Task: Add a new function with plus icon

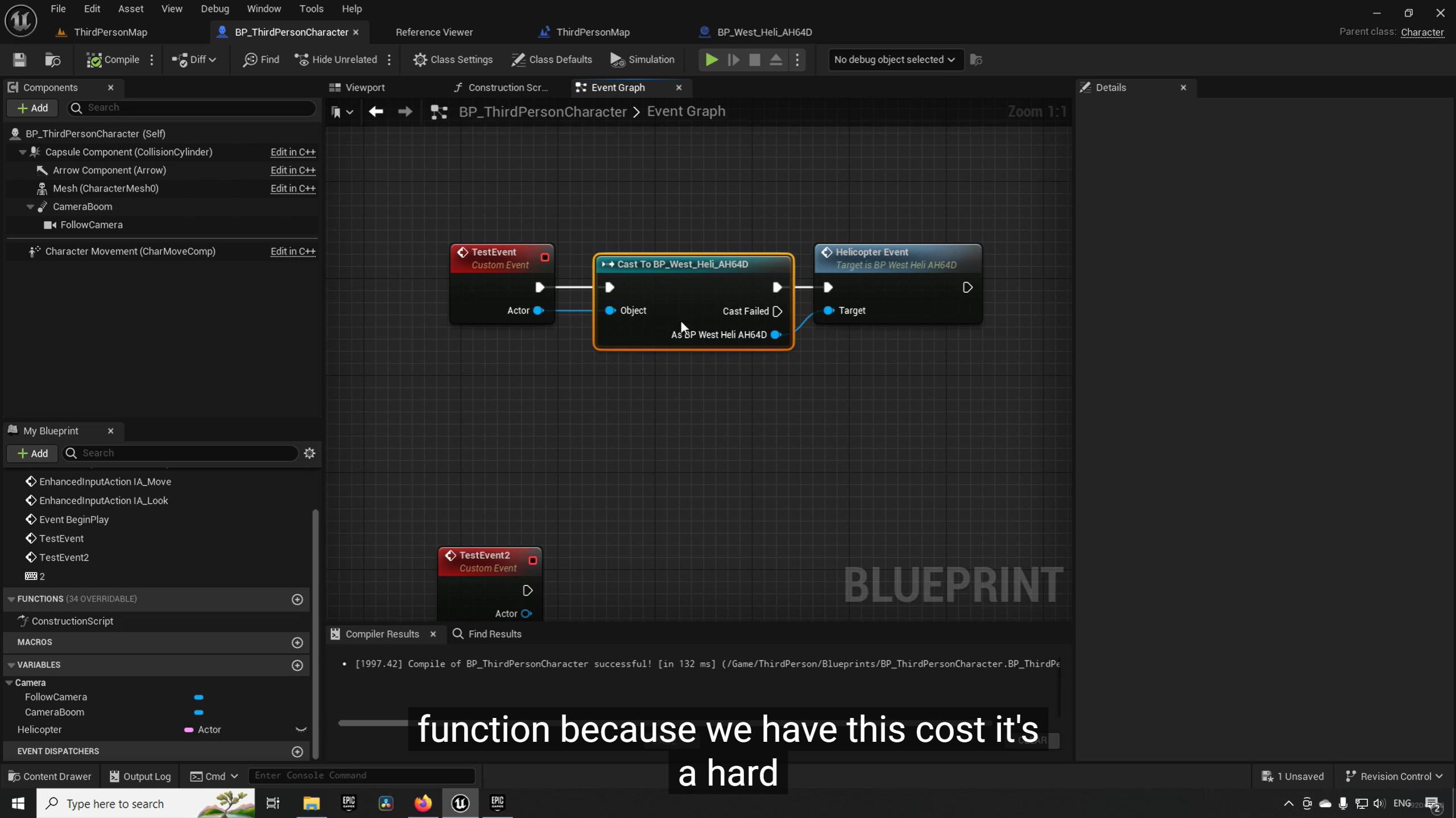Action: [297, 599]
